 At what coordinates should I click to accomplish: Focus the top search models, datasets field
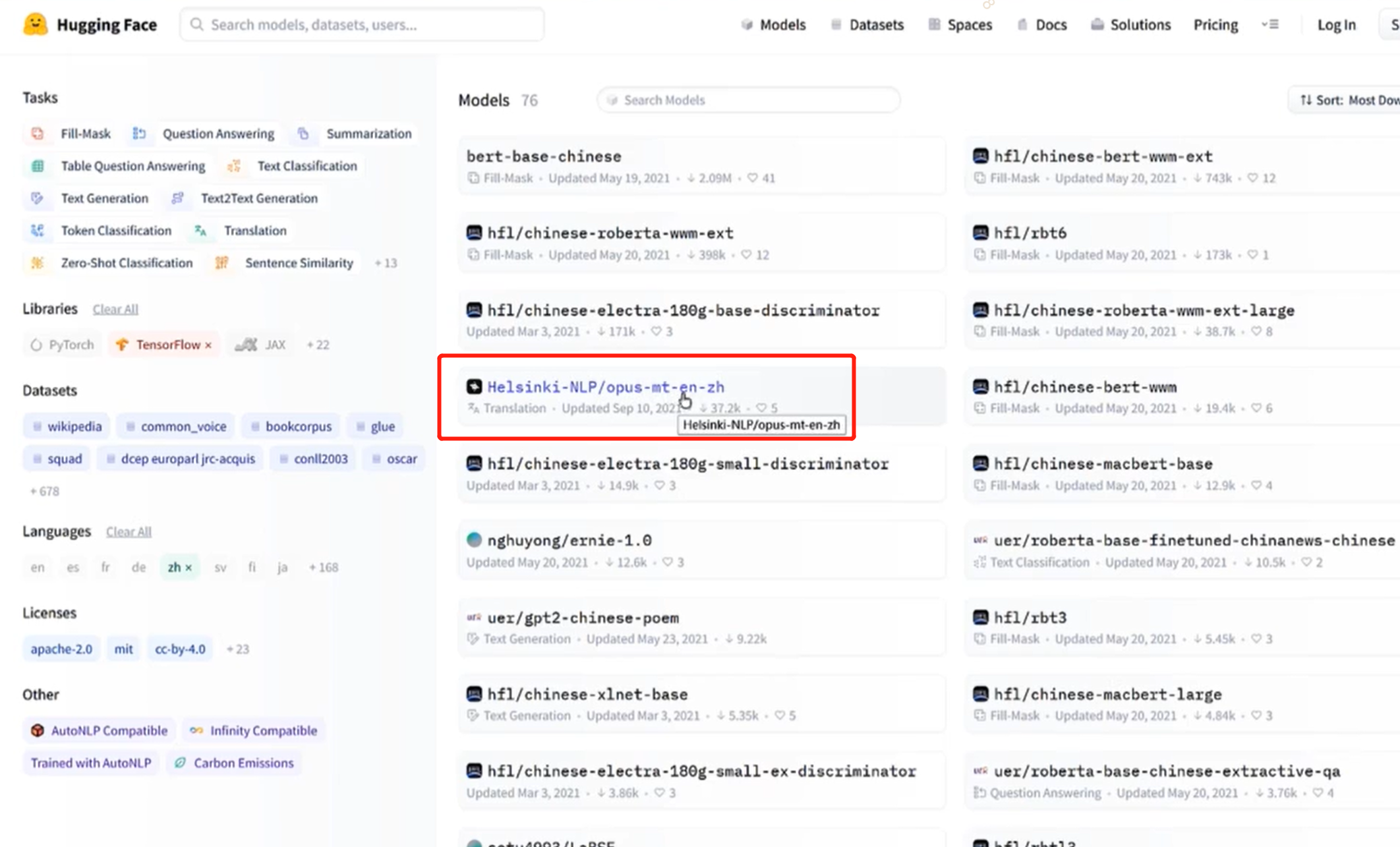pyautogui.click(x=362, y=24)
